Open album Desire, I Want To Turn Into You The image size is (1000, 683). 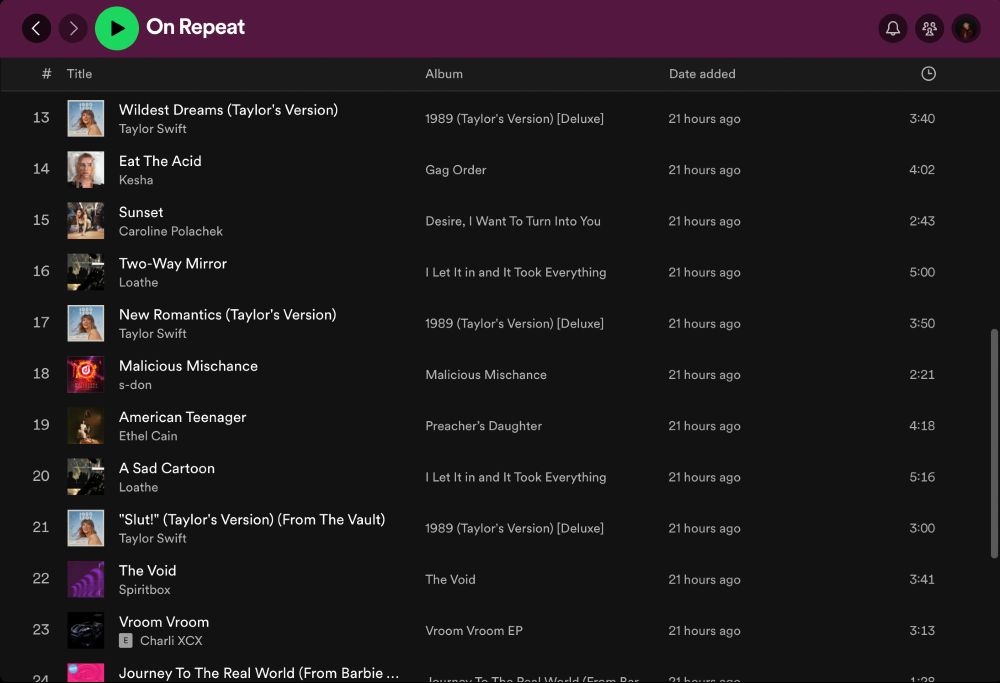[x=513, y=221]
